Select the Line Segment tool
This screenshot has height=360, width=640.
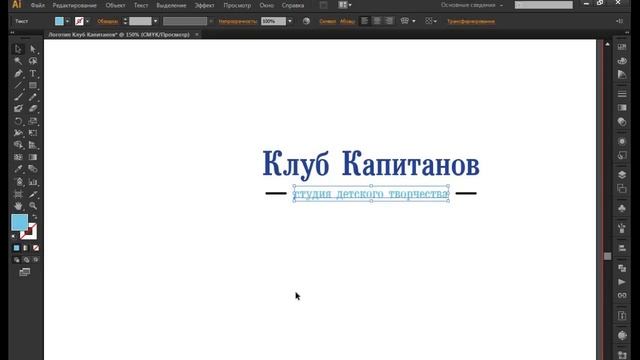(x=18, y=85)
